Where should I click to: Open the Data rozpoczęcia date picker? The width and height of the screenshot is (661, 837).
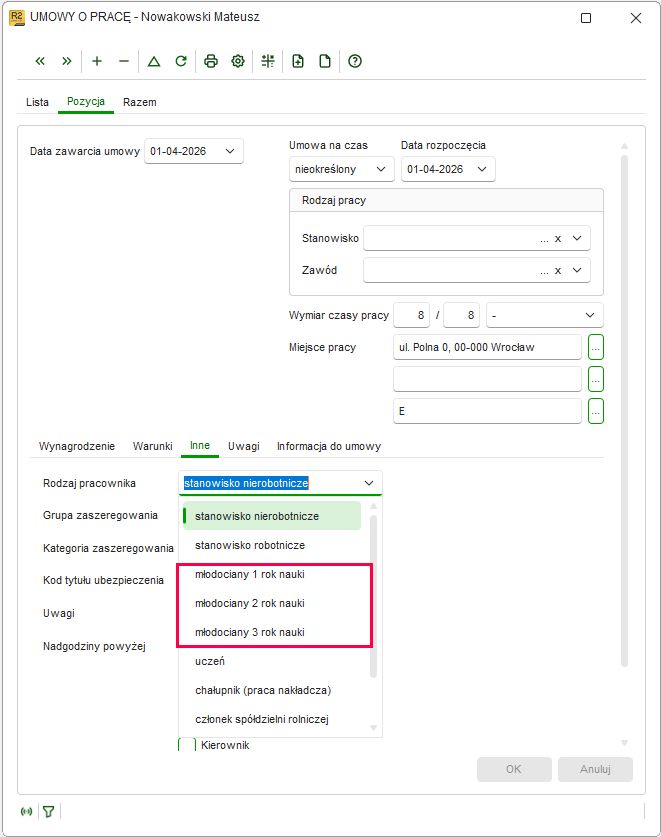pyautogui.click(x=482, y=169)
